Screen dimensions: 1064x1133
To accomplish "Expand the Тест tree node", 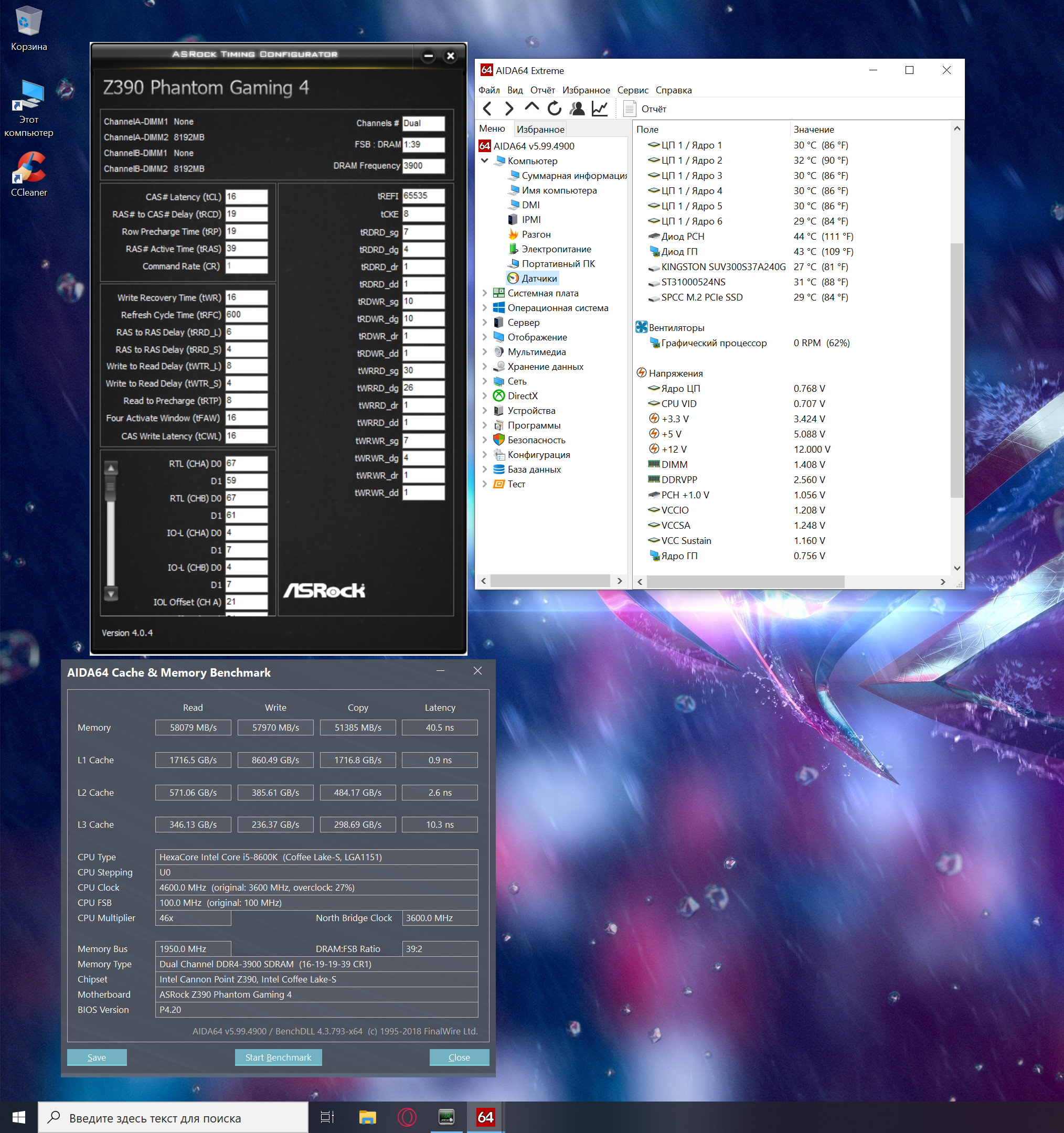I will pyautogui.click(x=484, y=484).
